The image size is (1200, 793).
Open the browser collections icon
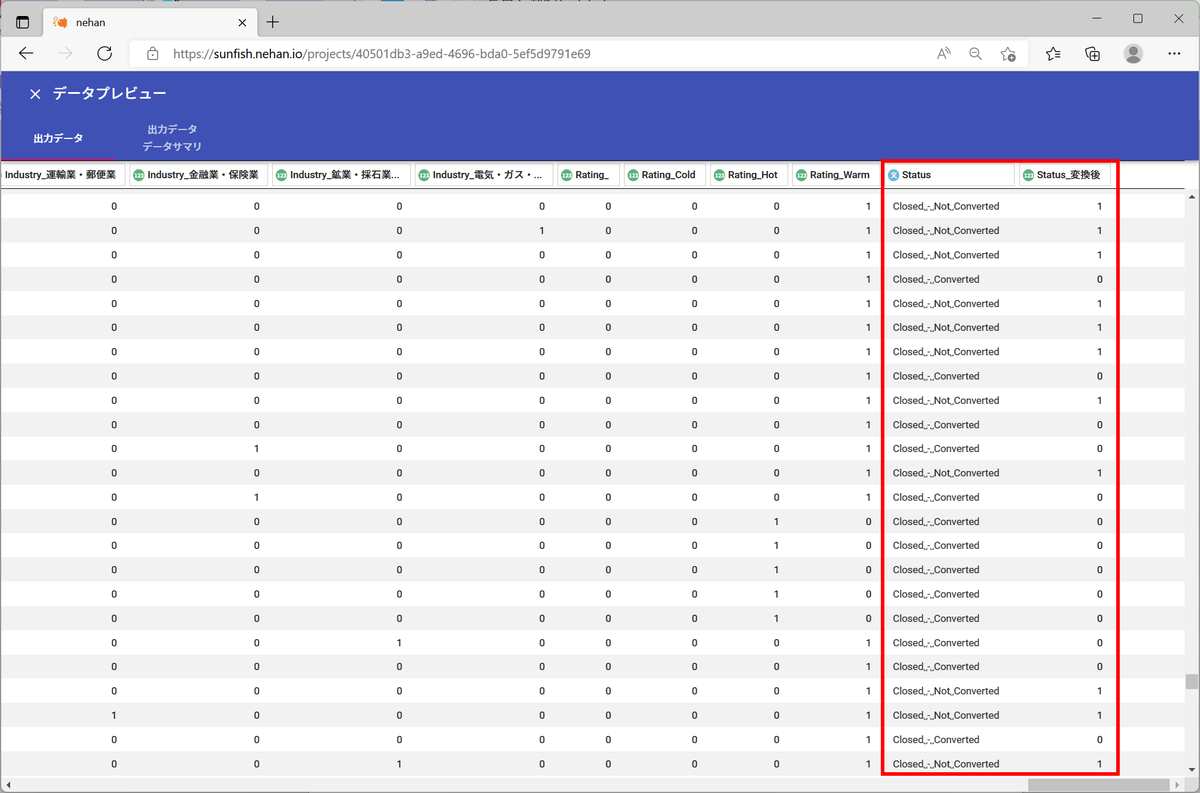click(1093, 54)
